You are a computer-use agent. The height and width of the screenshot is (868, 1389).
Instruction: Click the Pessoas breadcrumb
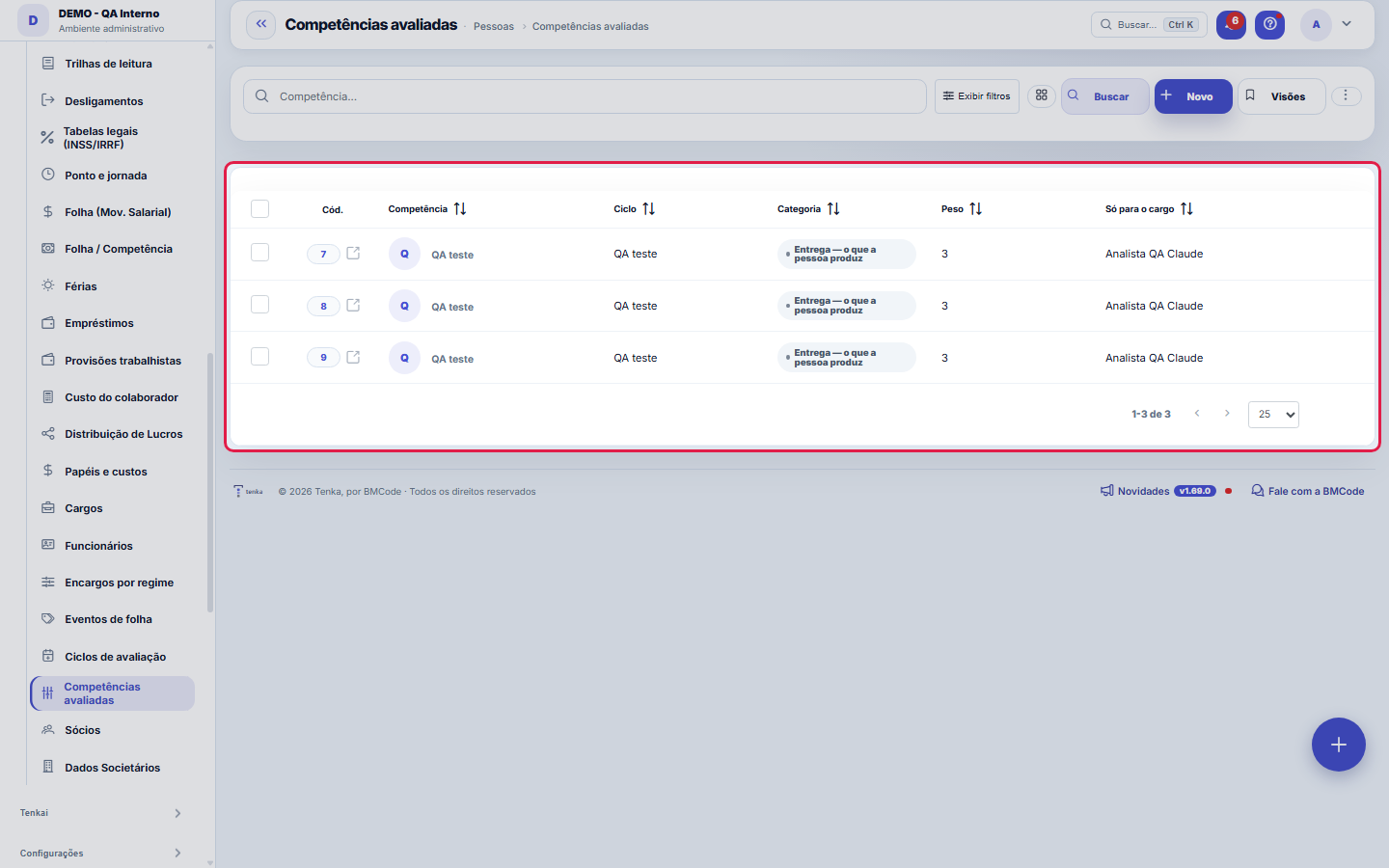(494, 26)
